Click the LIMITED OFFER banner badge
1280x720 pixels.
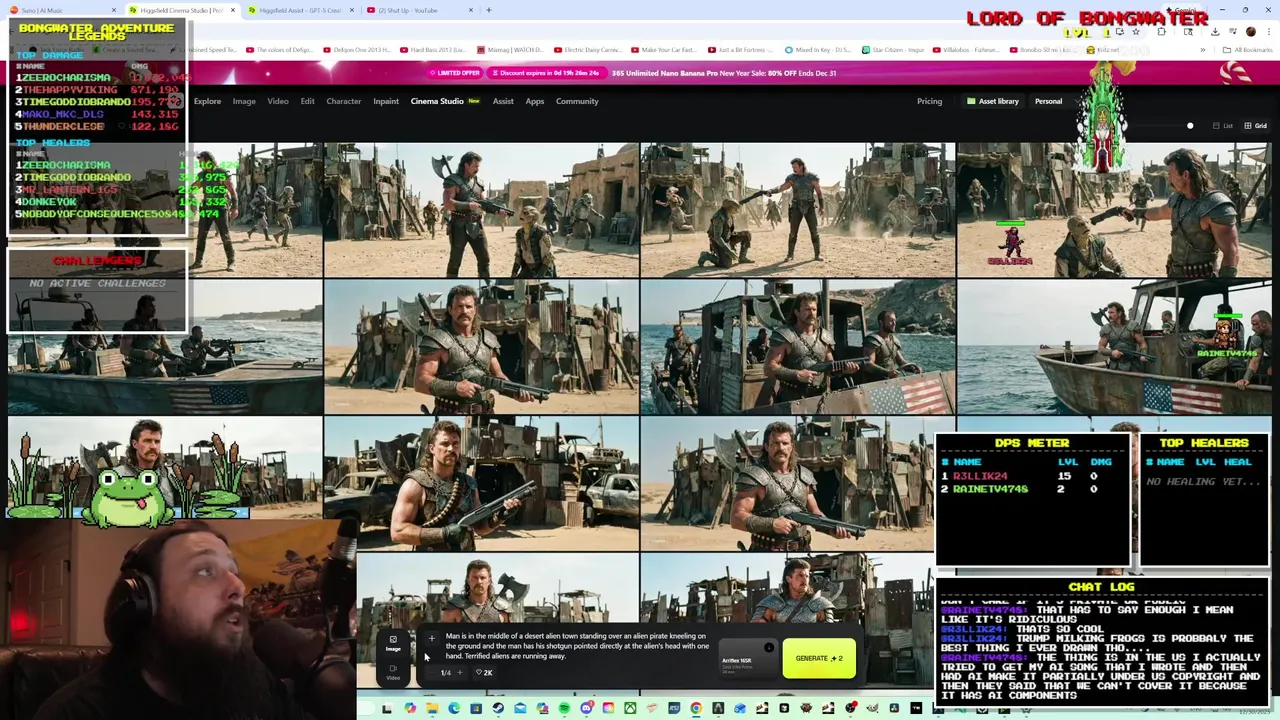(x=456, y=73)
